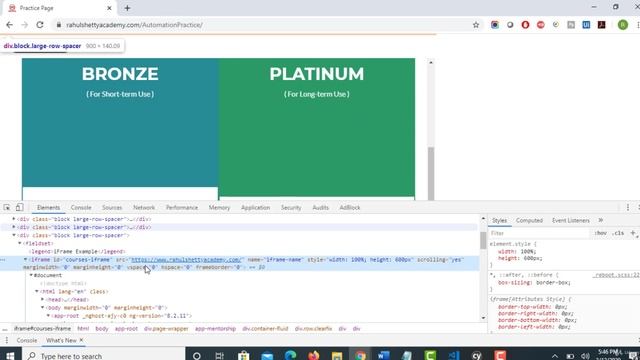Image resolution: width=640 pixels, height=360 pixels.
Task: Close the What's New drawer tab
Action: pyautogui.click(x=81, y=340)
